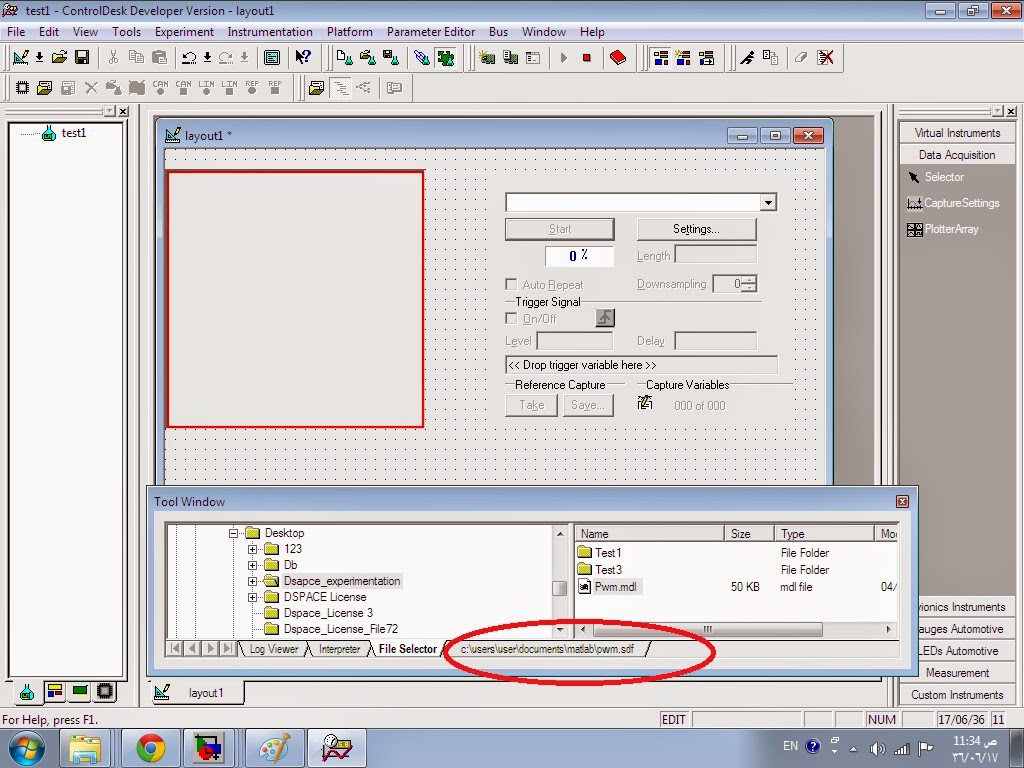The height and width of the screenshot is (768, 1024).
Task: Click the Take reference capture button
Action: (x=530, y=404)
